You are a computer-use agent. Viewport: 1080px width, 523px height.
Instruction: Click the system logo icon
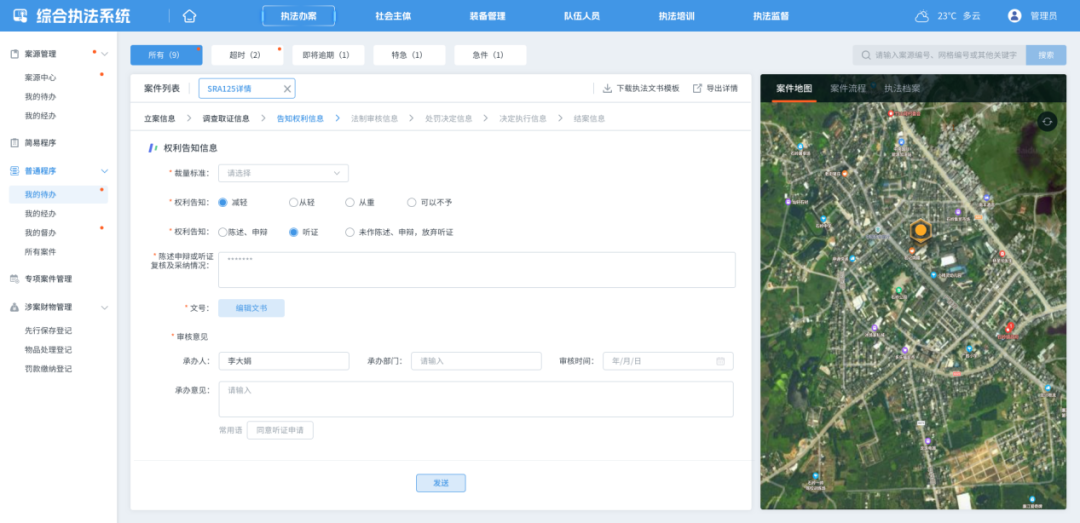point(21,16)
